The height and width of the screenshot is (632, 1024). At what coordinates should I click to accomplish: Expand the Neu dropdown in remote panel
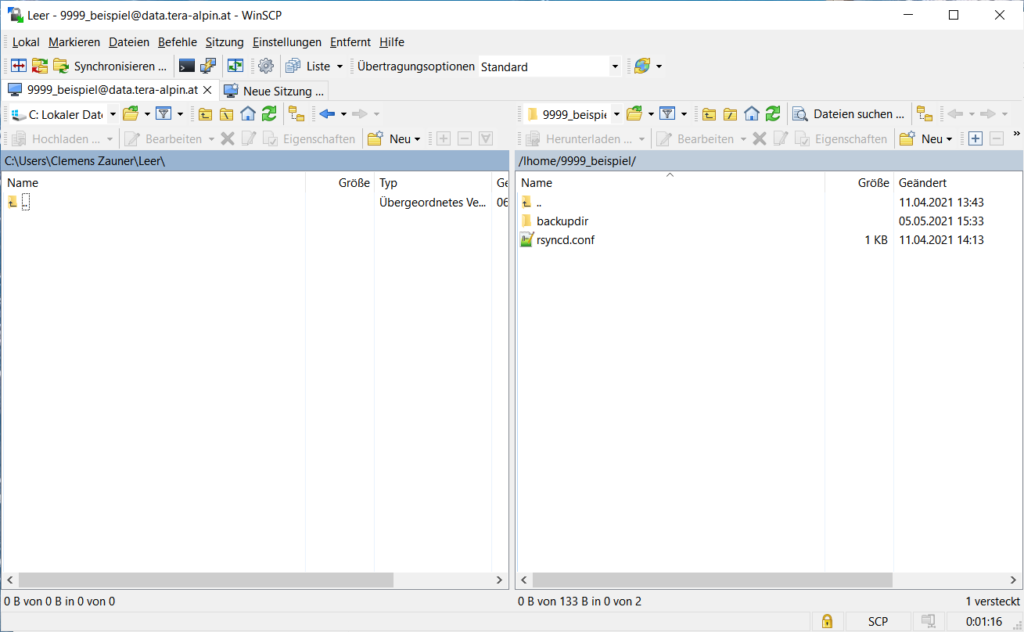tap(949, 139)
